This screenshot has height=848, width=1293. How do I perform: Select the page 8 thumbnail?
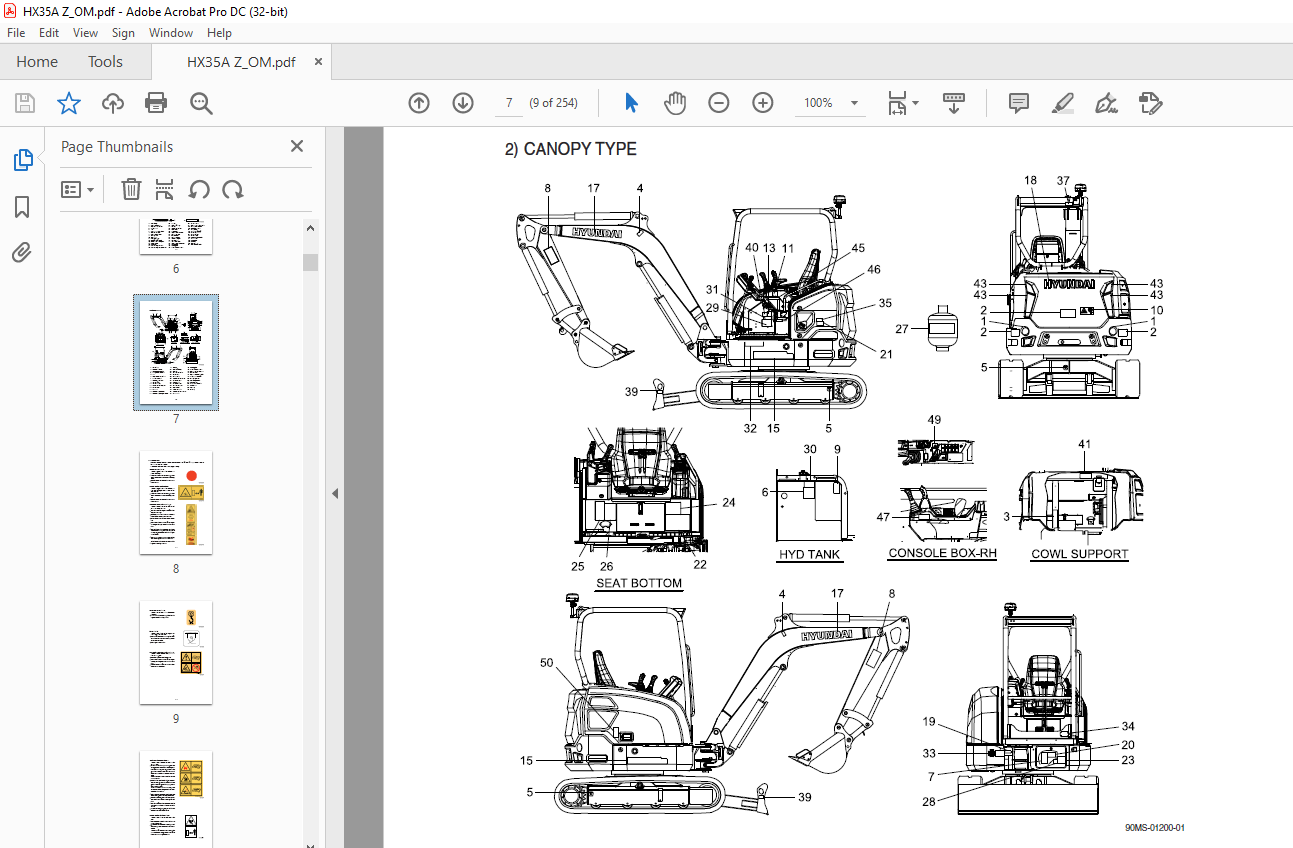pyautogui.click(x=176, y=503)
